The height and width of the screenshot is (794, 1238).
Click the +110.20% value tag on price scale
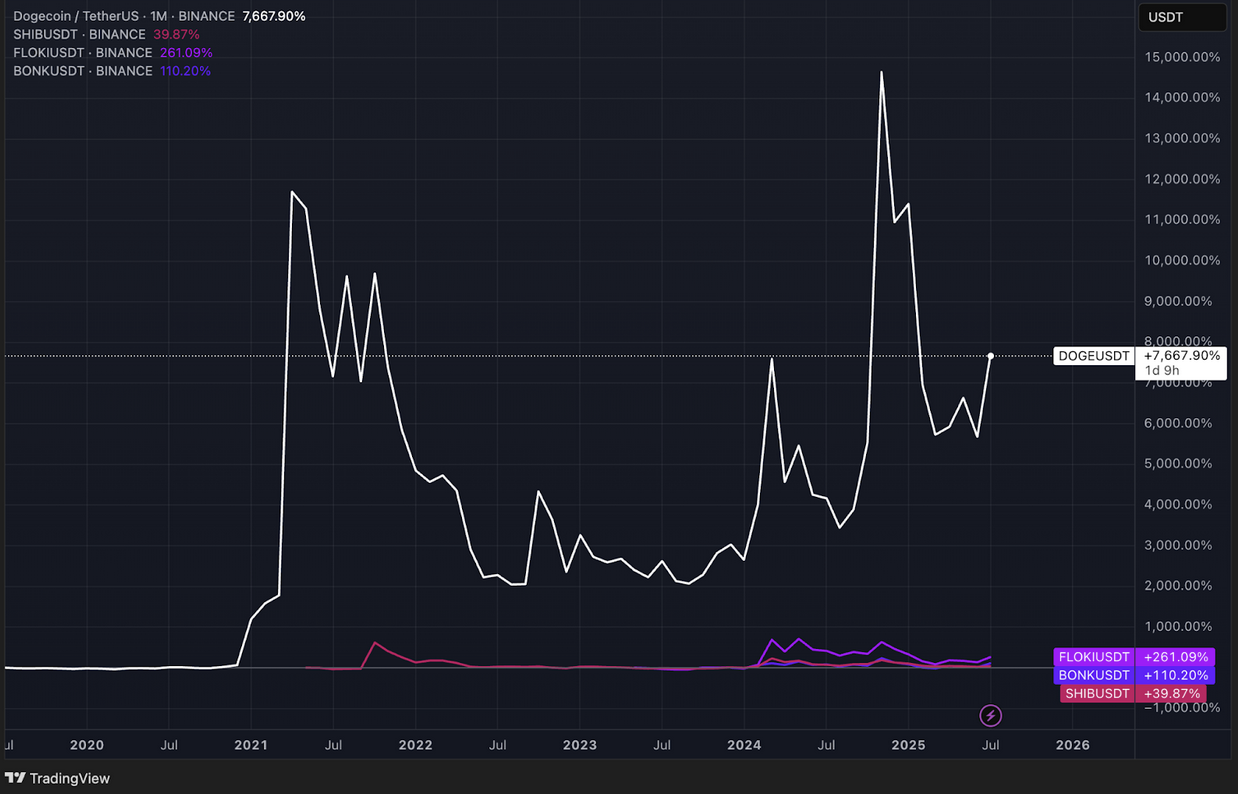(1176, 675)
